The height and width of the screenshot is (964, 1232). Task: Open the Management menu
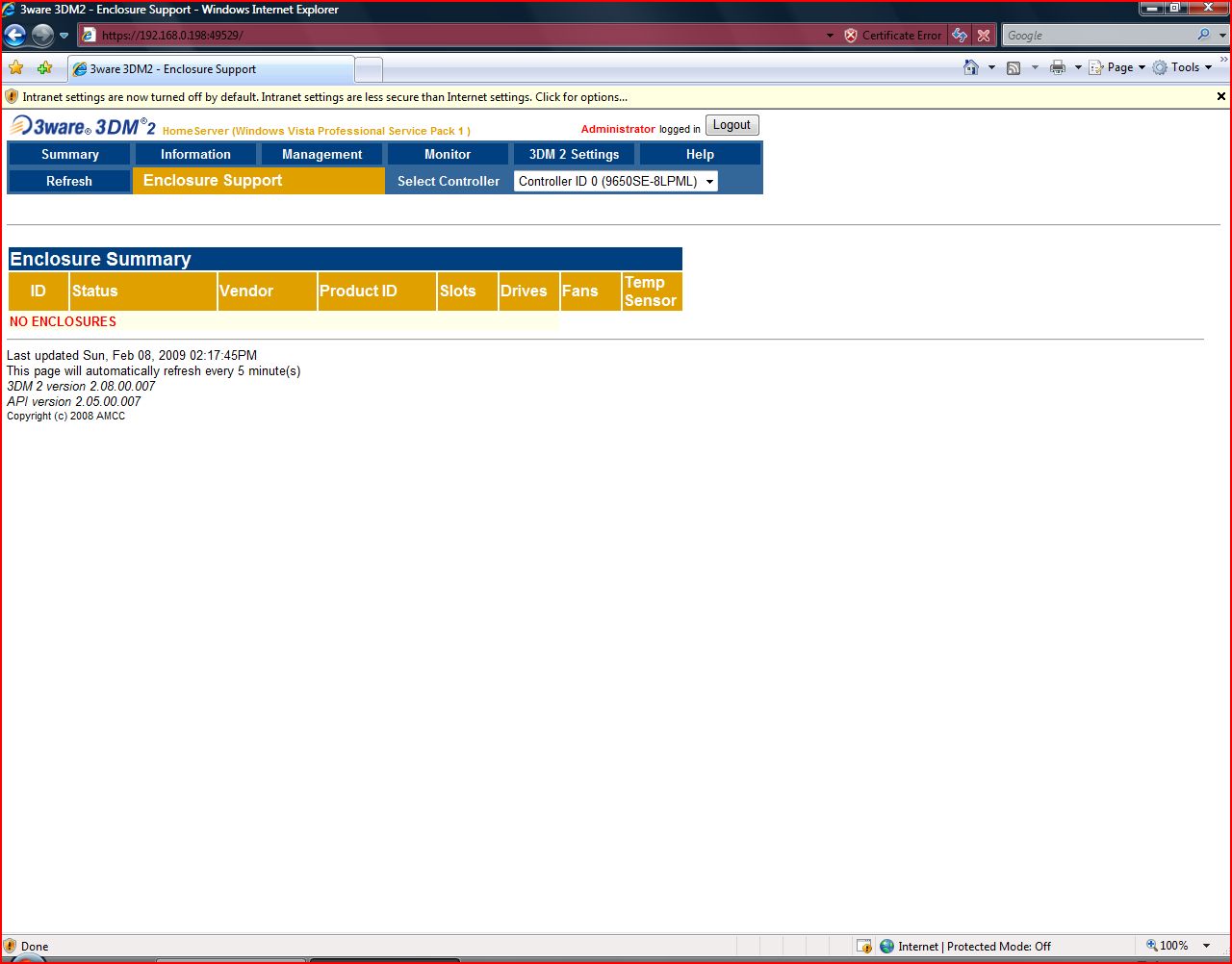pos(321,154)
